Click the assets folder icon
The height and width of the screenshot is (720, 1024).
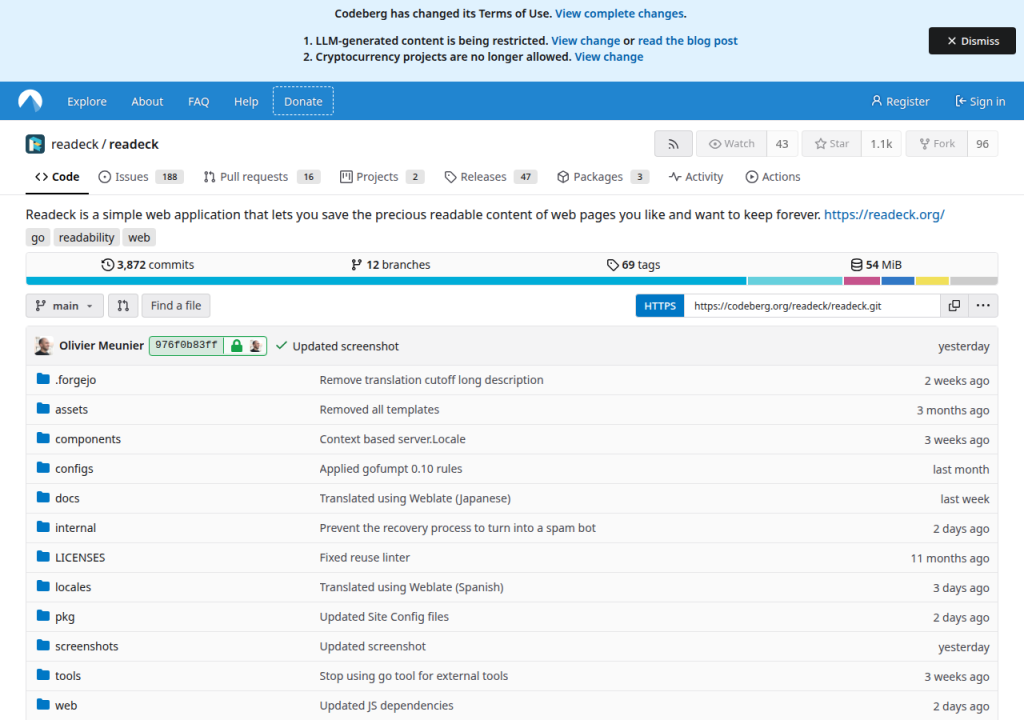point(43,408)
